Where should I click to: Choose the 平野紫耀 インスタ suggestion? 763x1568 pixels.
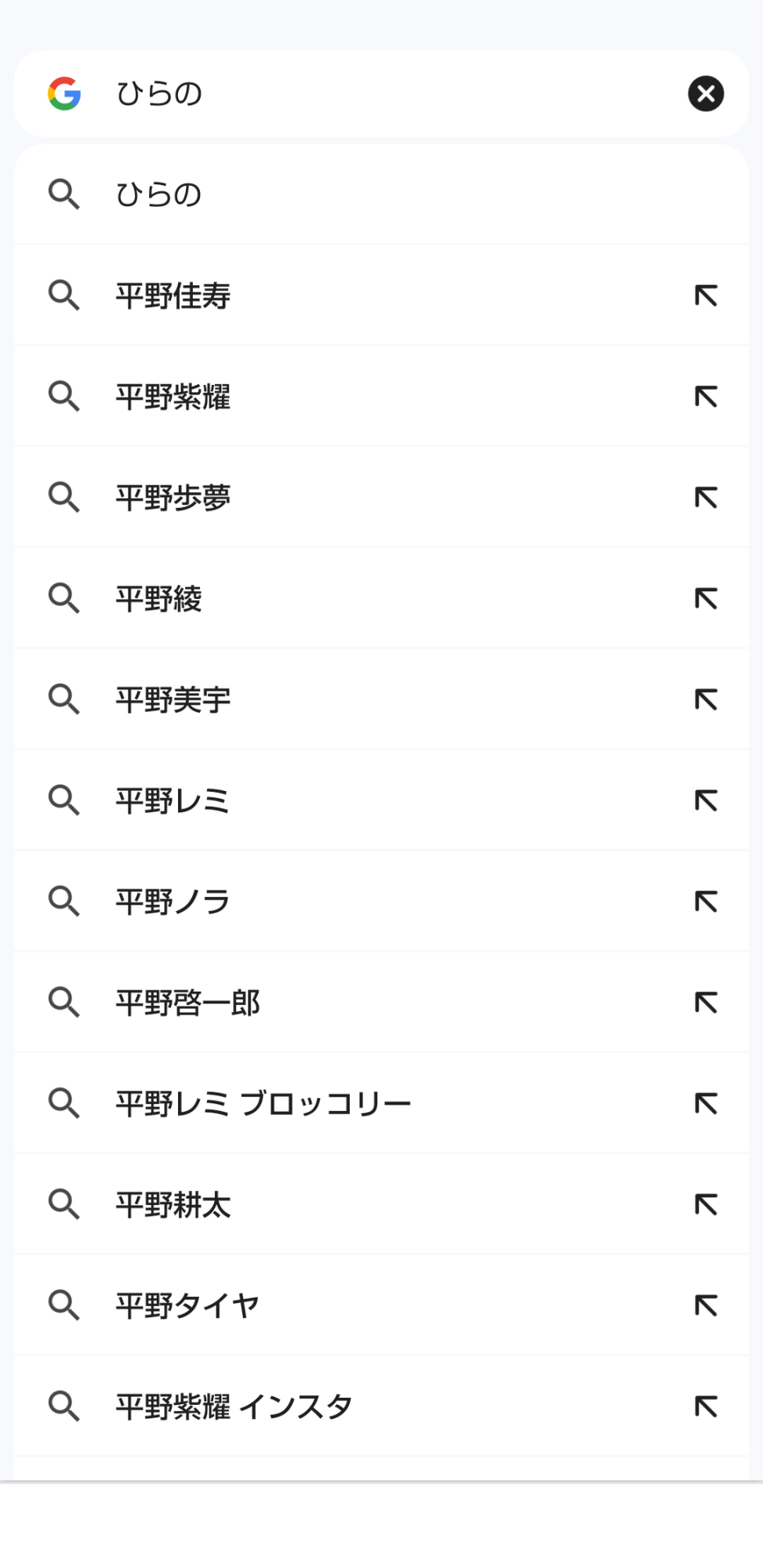point(234,1406)
